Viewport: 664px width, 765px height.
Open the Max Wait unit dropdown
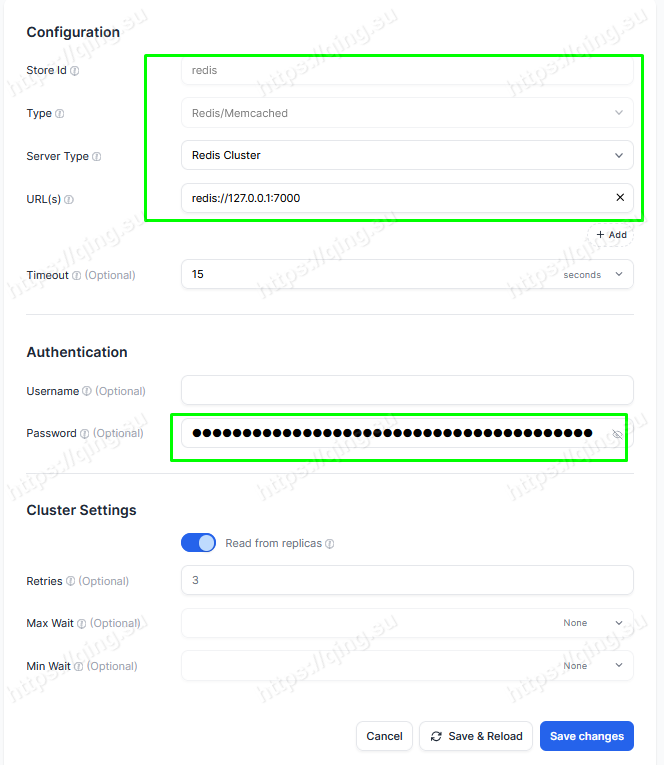(x=593, y=623)
